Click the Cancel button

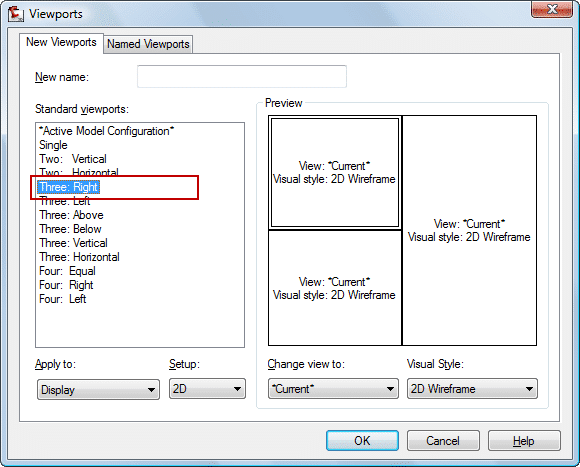pyautogui.click(x=443, y=440)
